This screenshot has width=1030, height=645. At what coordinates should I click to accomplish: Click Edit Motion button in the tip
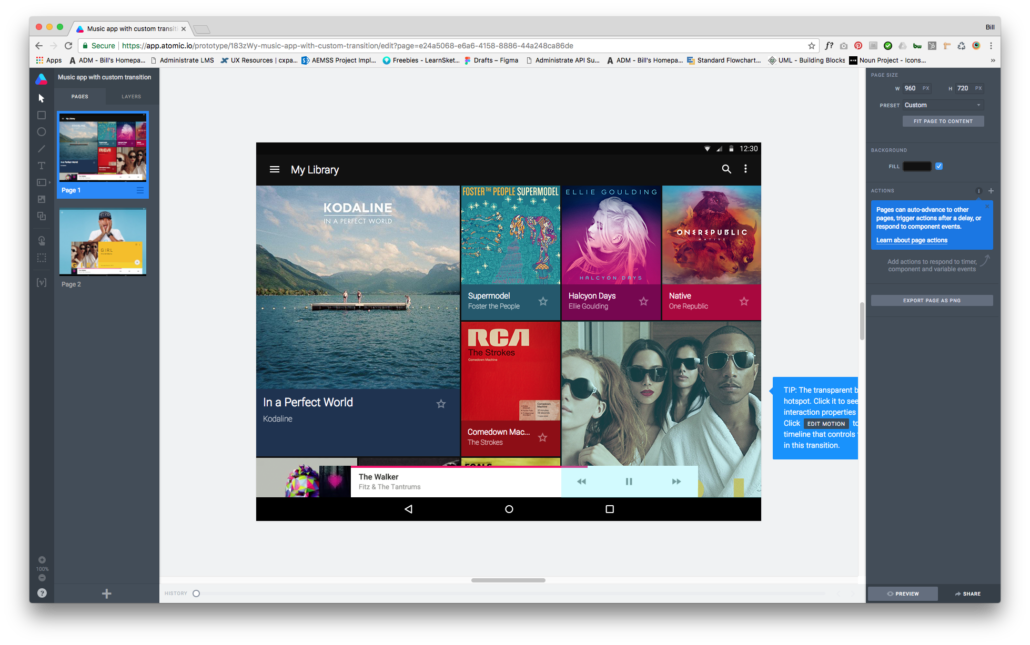(x=826, y=424)
